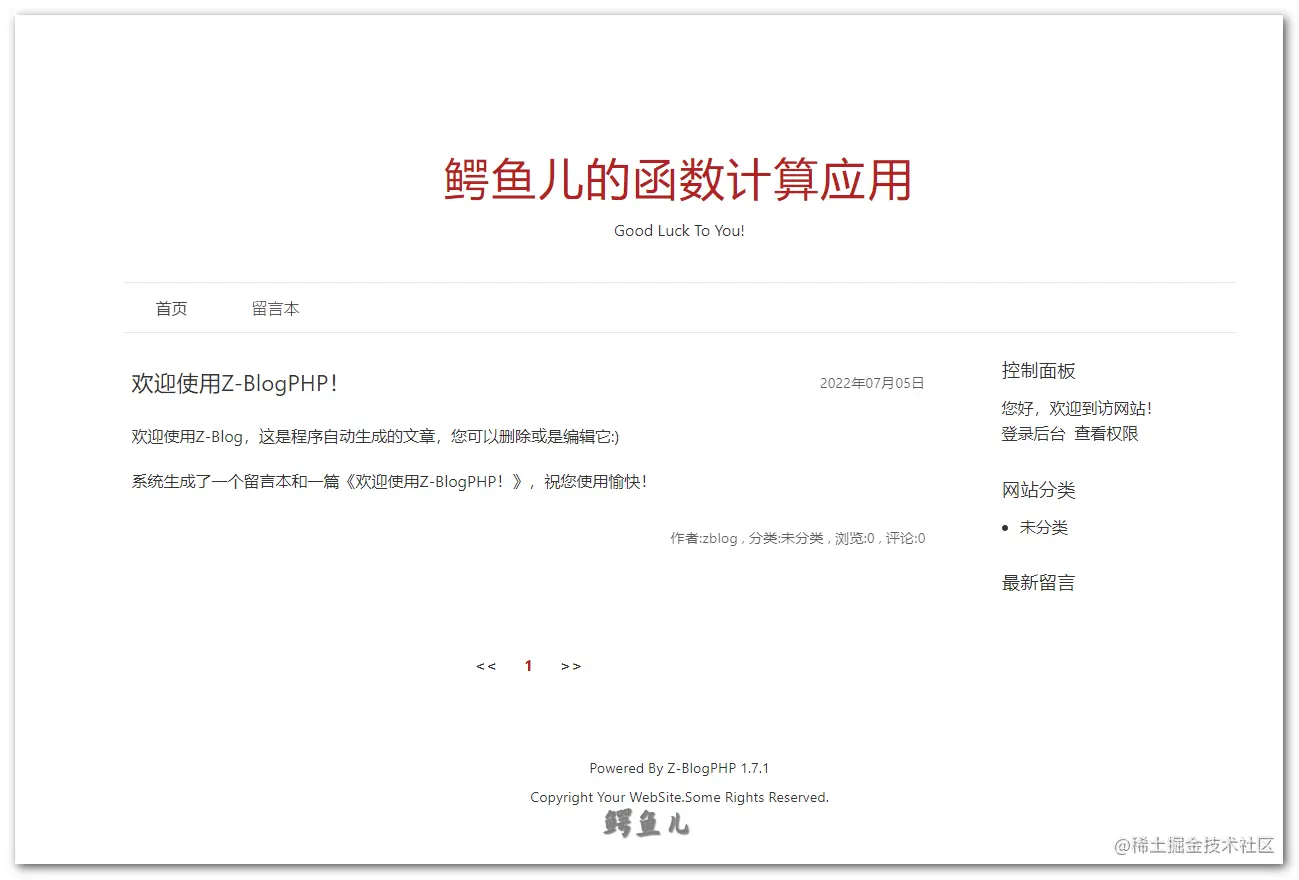Click the post date 2022年07月05日
Viewport: 1299px width, 880px height.
(x=872, y=383)
